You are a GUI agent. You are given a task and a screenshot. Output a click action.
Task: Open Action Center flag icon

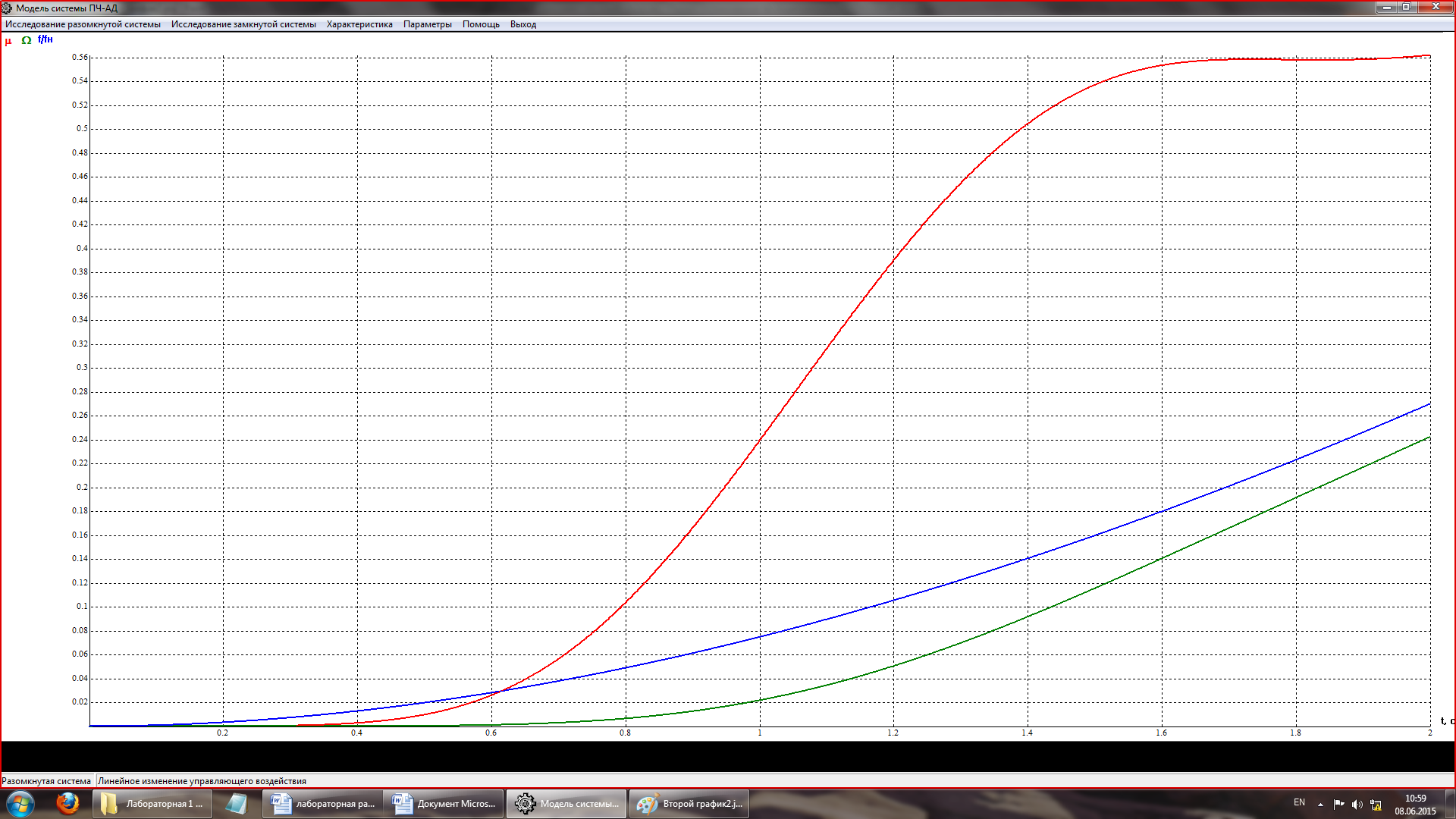[1338, 805]
